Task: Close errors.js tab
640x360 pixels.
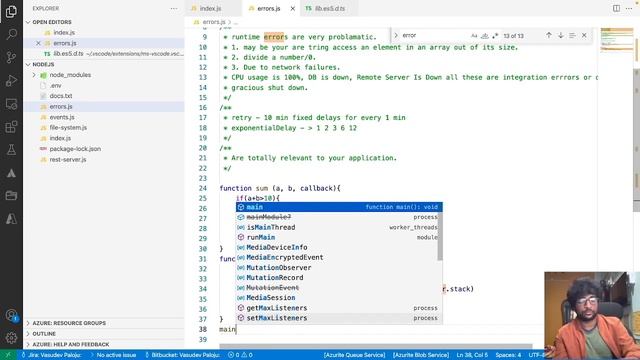Action: coord(293,8)
